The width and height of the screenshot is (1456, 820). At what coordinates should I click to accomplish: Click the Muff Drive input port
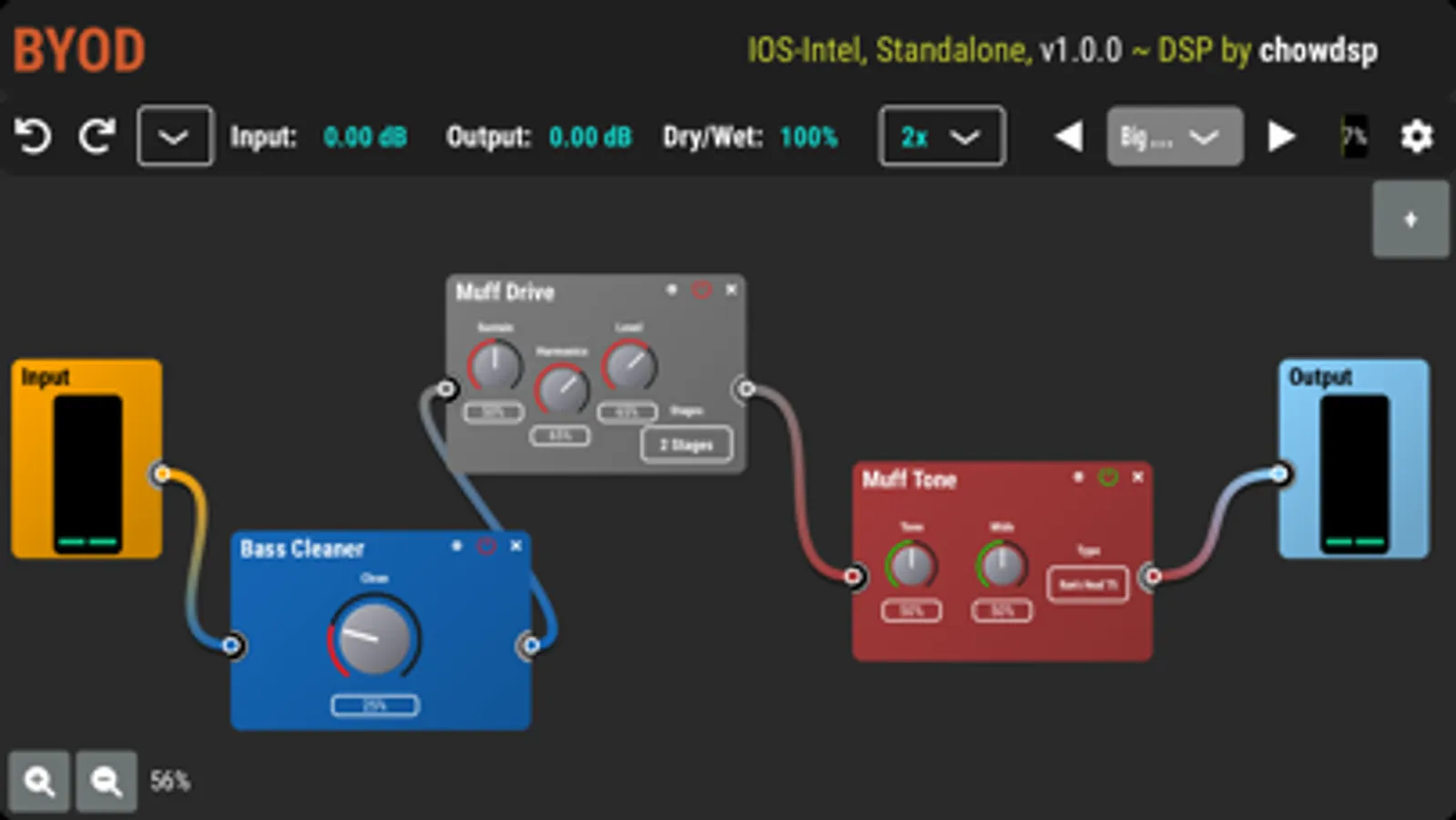pos(445,389)
